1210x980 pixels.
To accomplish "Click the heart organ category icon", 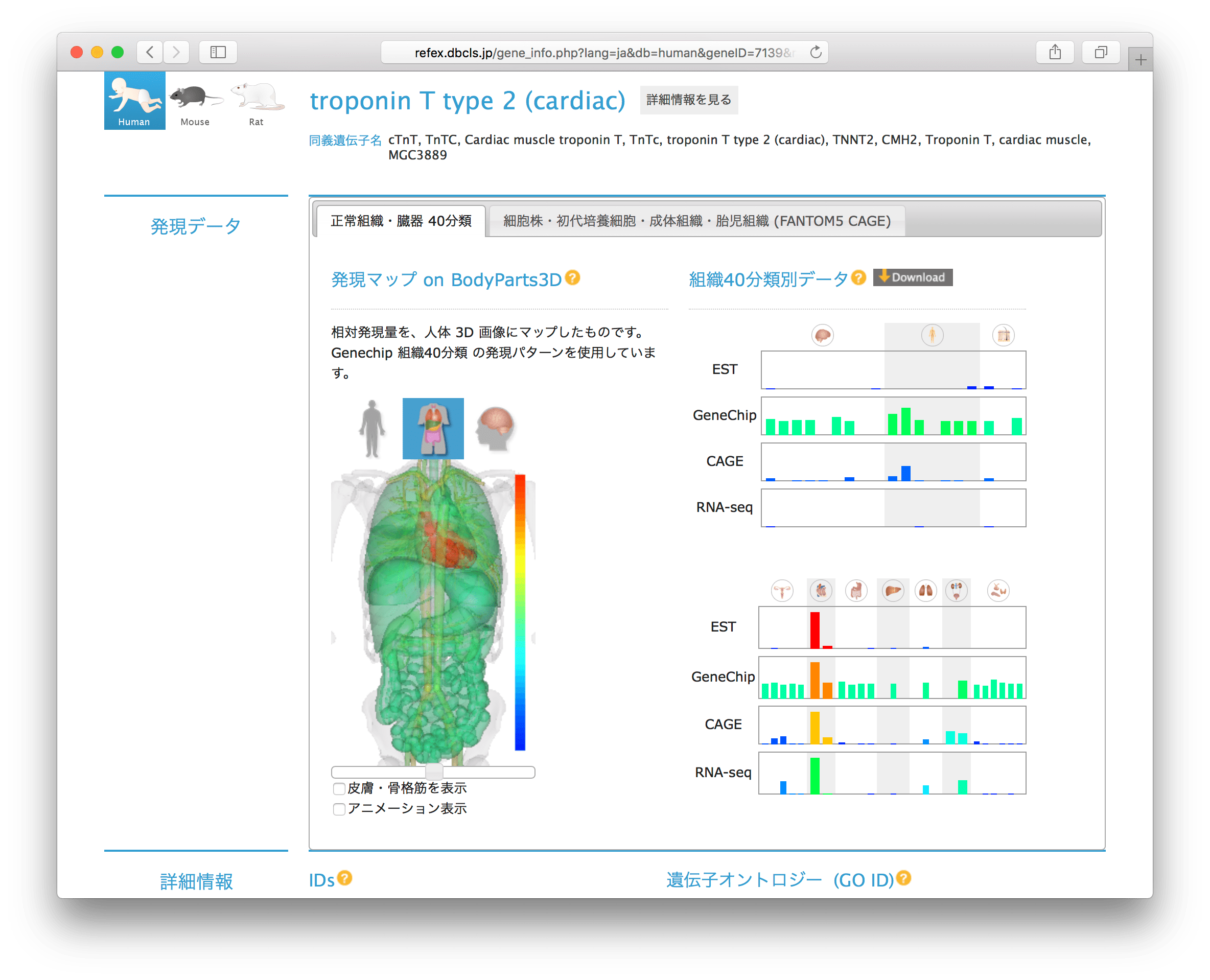I will click(x=821, y=591).
